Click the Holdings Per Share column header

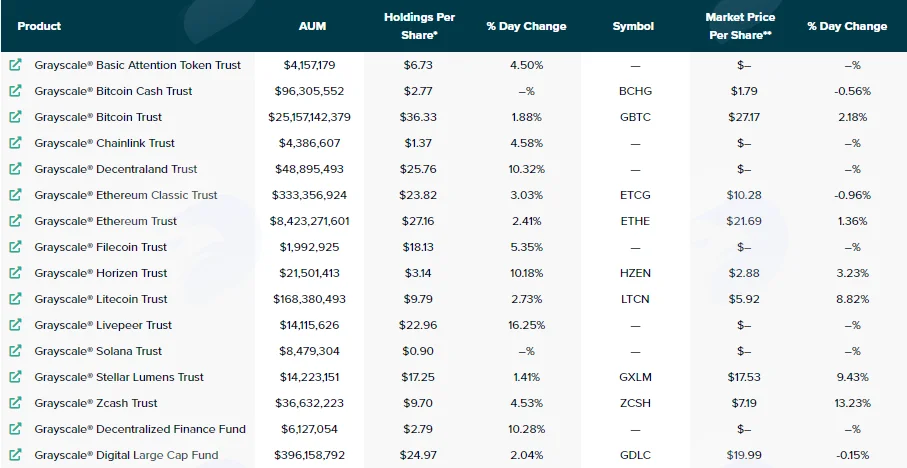[x=419, y=26]
